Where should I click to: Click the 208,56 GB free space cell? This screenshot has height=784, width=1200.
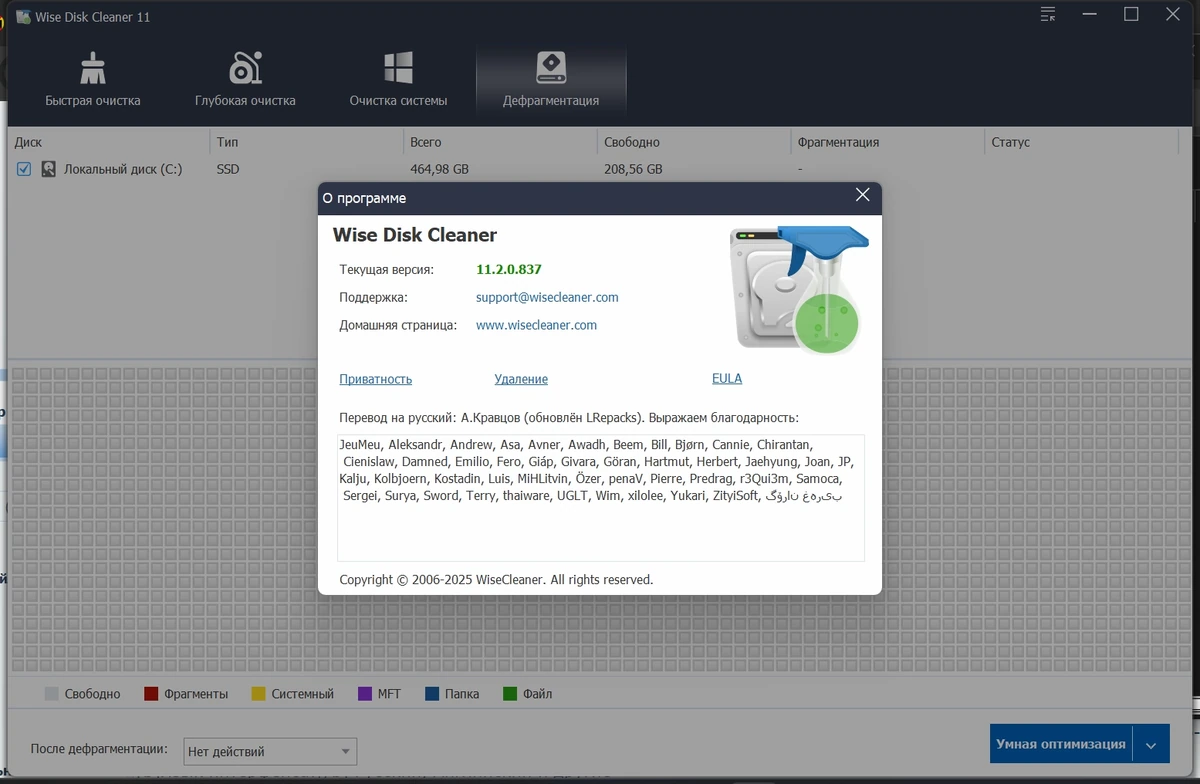633,169
